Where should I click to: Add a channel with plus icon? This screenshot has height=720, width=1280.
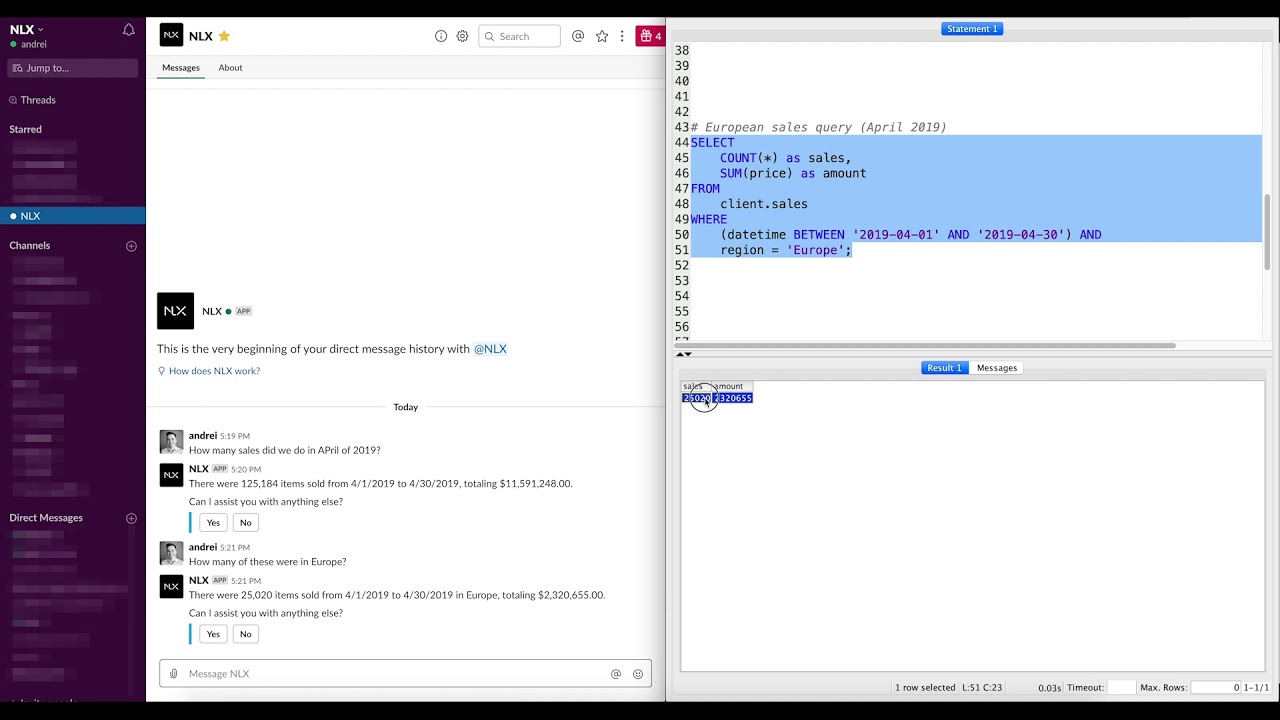131,246
